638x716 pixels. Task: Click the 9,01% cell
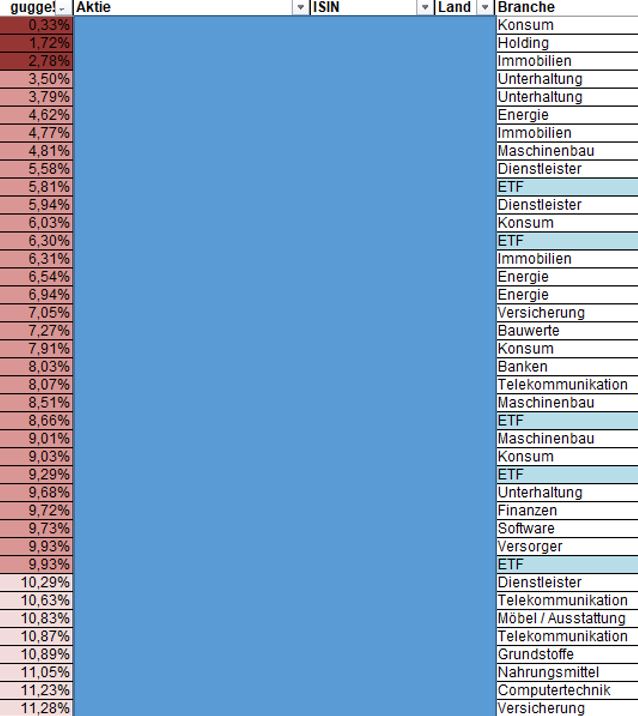coord(36,439)
